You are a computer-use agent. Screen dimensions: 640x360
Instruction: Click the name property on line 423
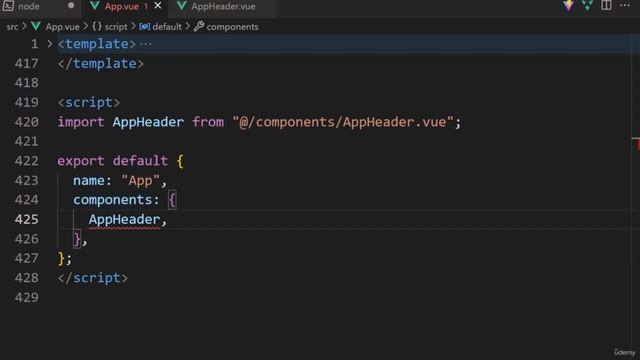89,180
